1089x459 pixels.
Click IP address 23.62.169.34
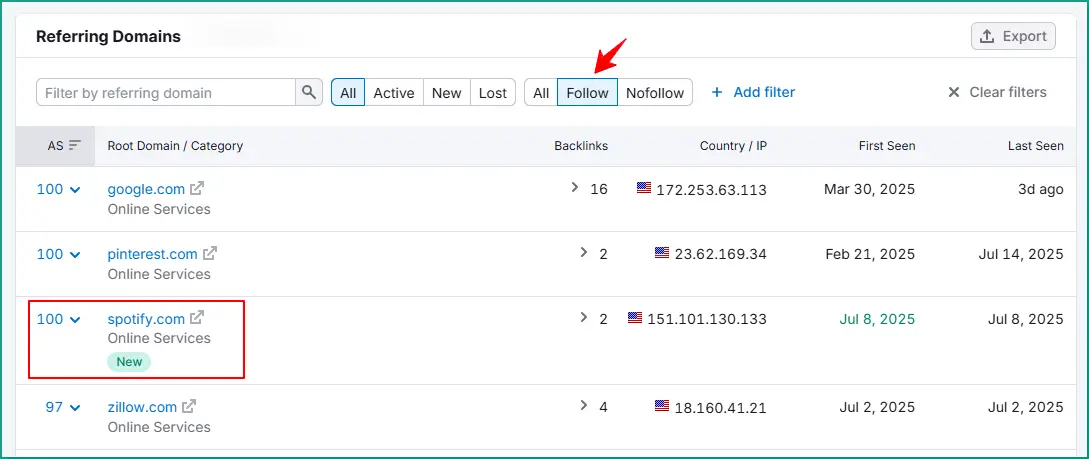pyautogui.click(x=720, y=254)
